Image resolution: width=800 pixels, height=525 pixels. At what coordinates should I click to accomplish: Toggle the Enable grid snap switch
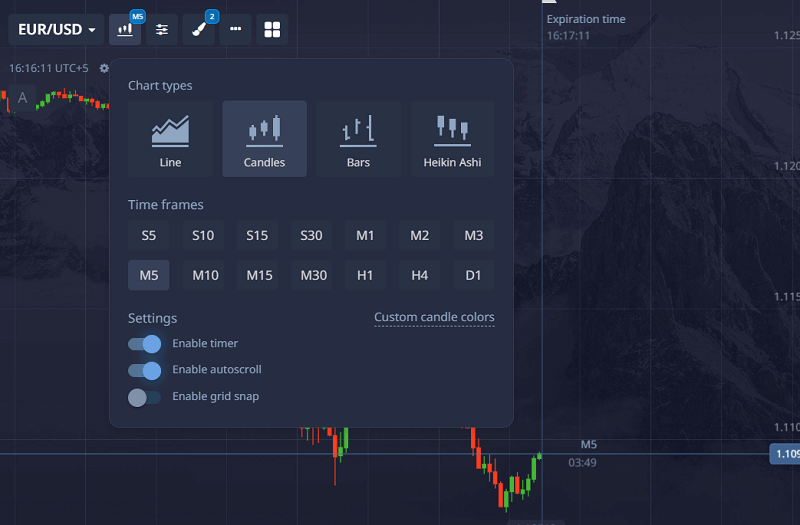[x=144, y=397]
